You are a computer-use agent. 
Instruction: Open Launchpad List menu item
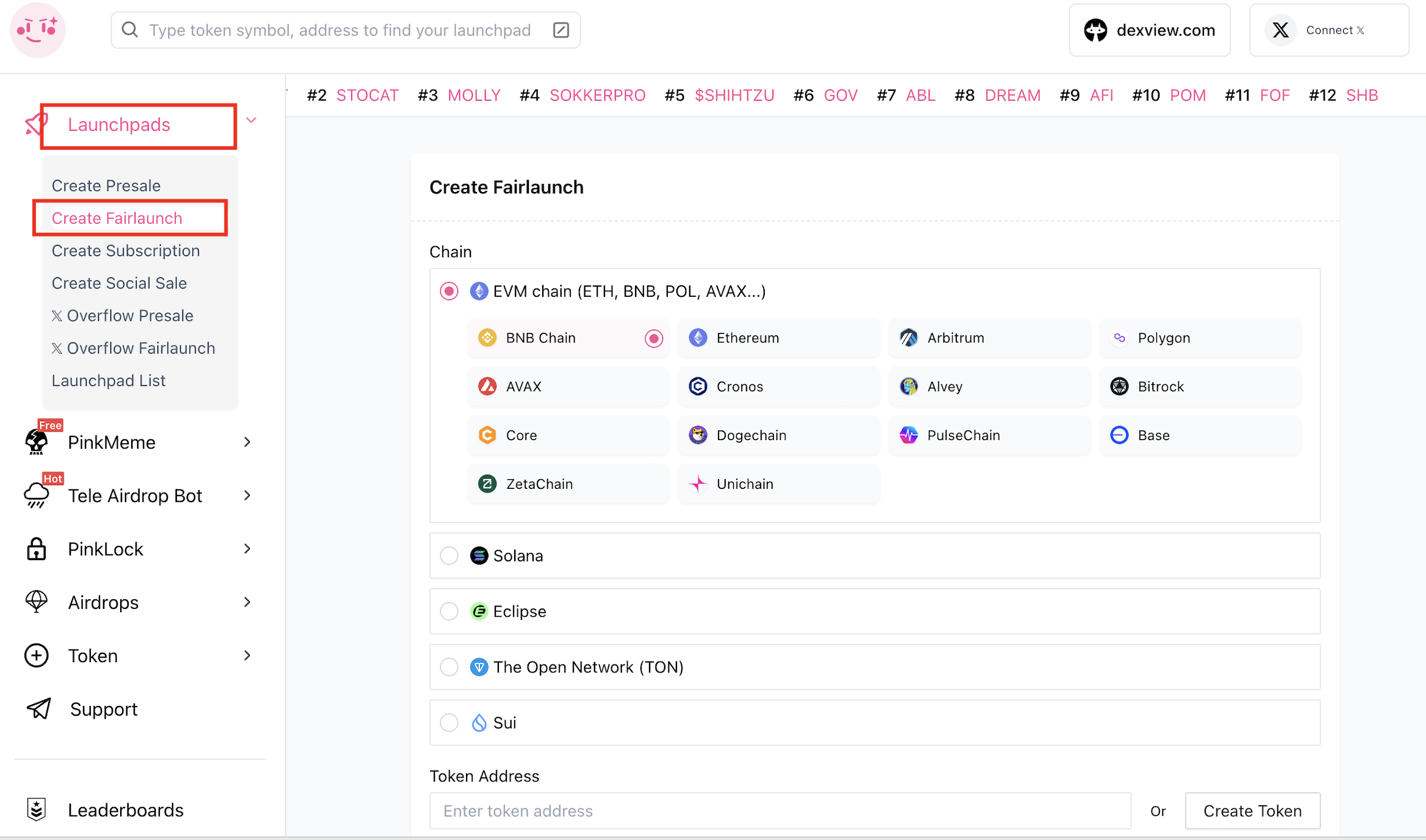pos(109,380)
